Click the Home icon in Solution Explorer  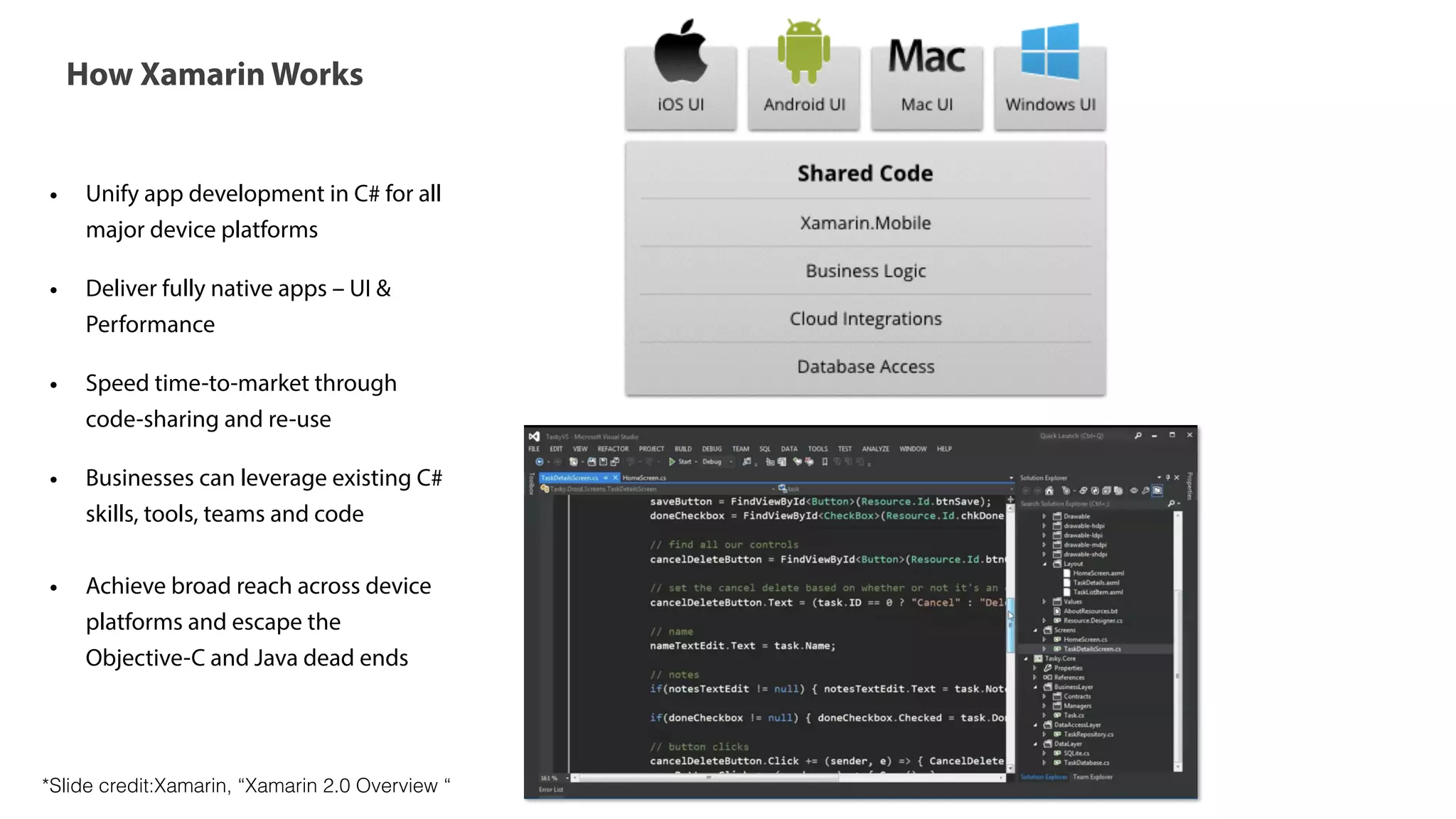(1049, 491)
